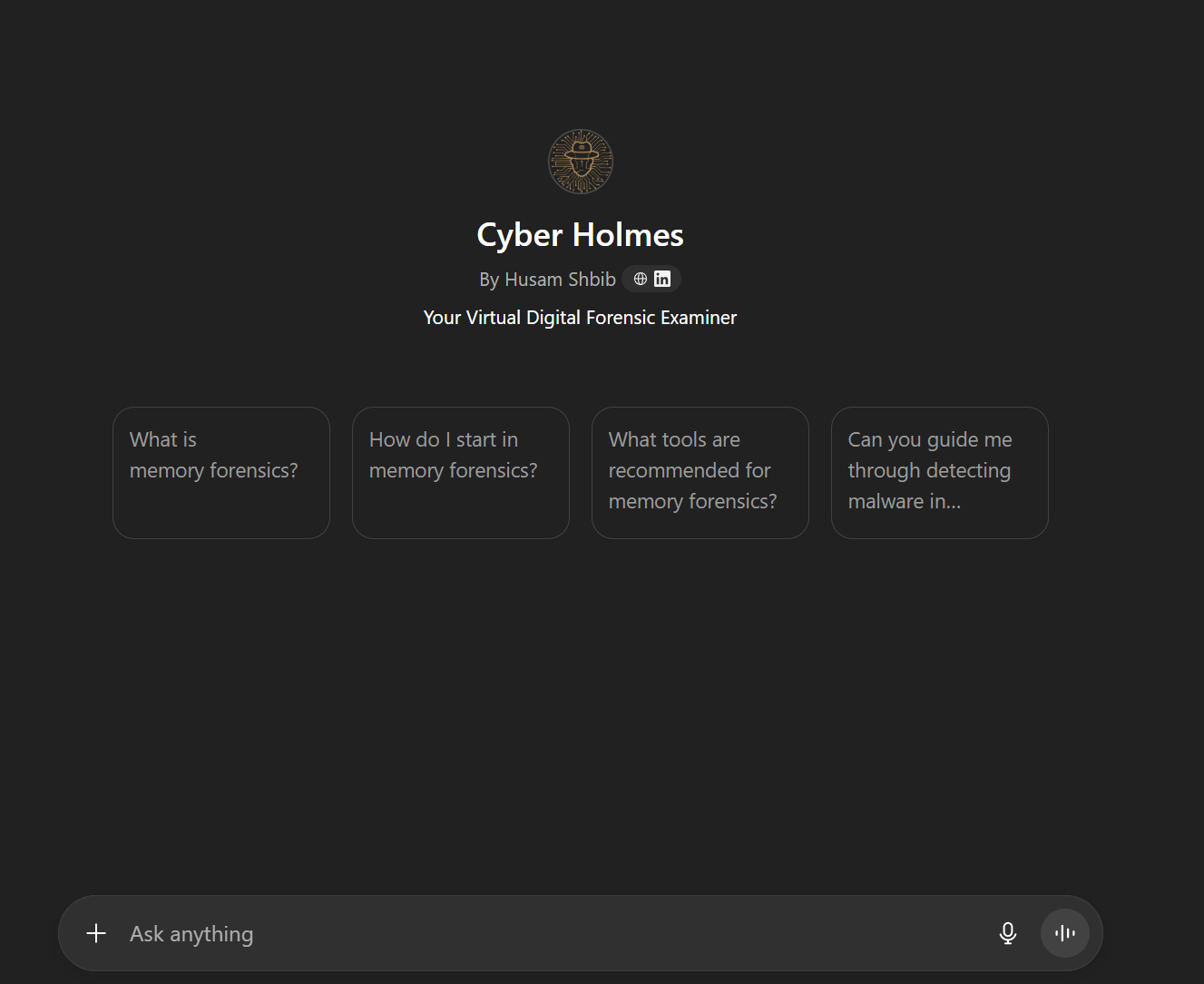Pick the 'What tools are recommended' suggestion
Image resolution: width=1204 pixels, height=984 pixels.
[x=700, y=472]
